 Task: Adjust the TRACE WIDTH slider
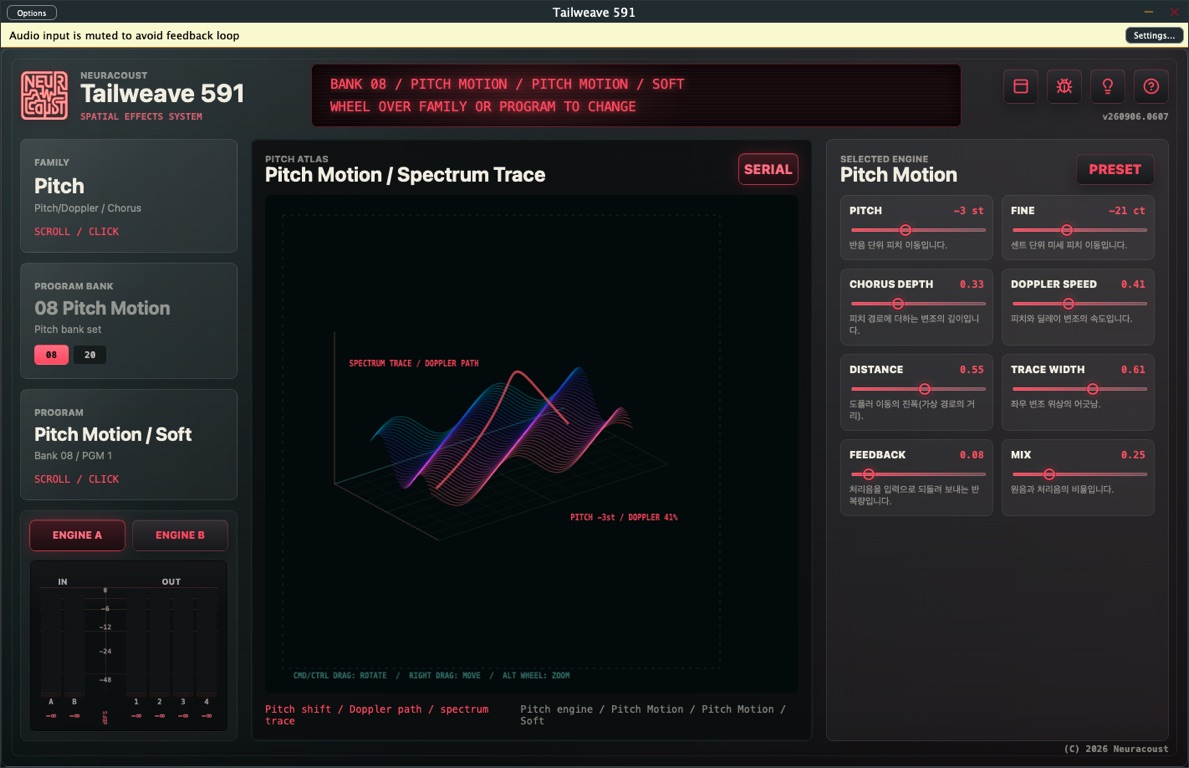[x=1079, y=389]
